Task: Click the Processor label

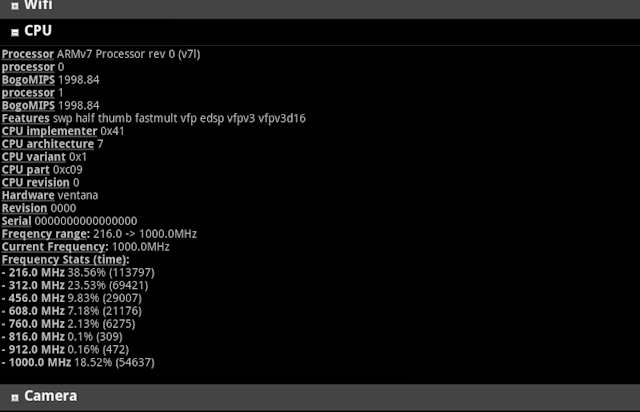Action: click(x=28, y=54)
